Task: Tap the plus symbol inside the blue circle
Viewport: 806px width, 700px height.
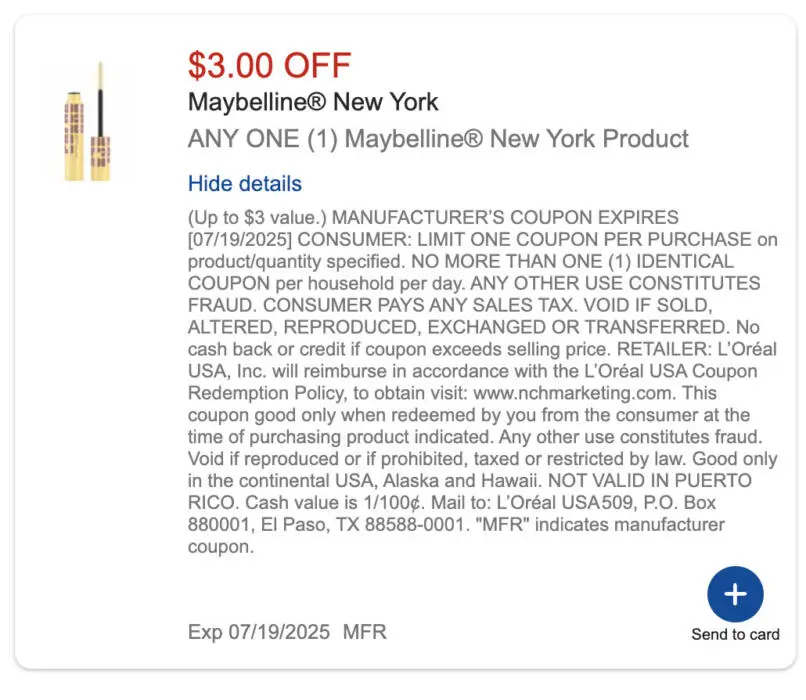Action: click(735, 593)
